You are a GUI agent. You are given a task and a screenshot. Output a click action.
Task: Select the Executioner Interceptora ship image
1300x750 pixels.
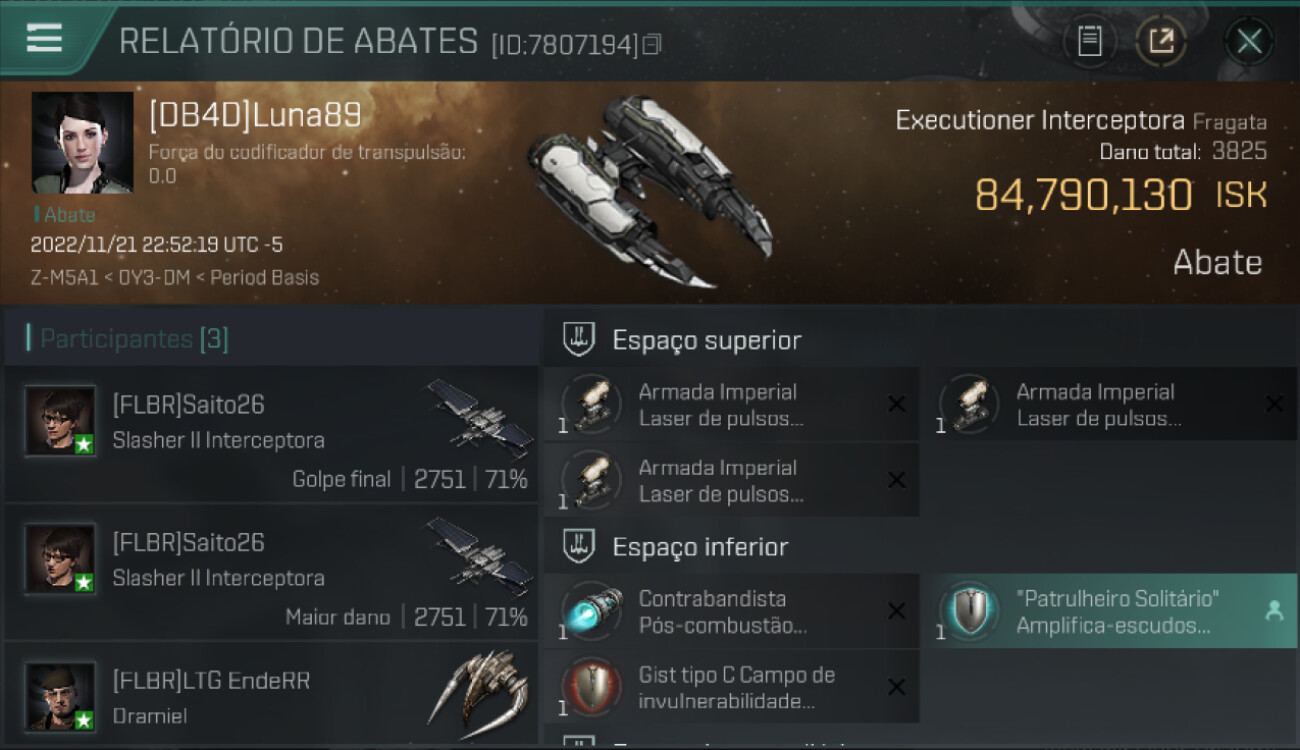648,190
